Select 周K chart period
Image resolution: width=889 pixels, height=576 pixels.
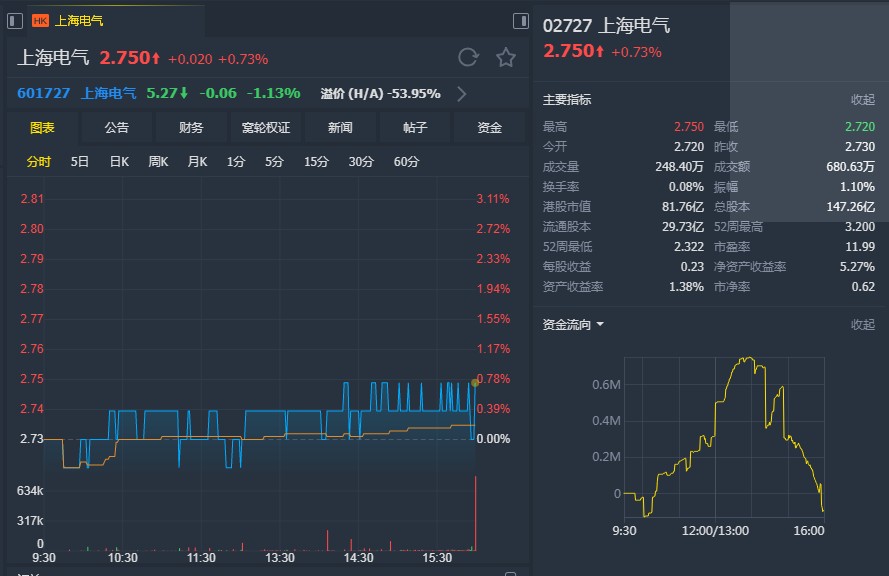coord(158,162)
